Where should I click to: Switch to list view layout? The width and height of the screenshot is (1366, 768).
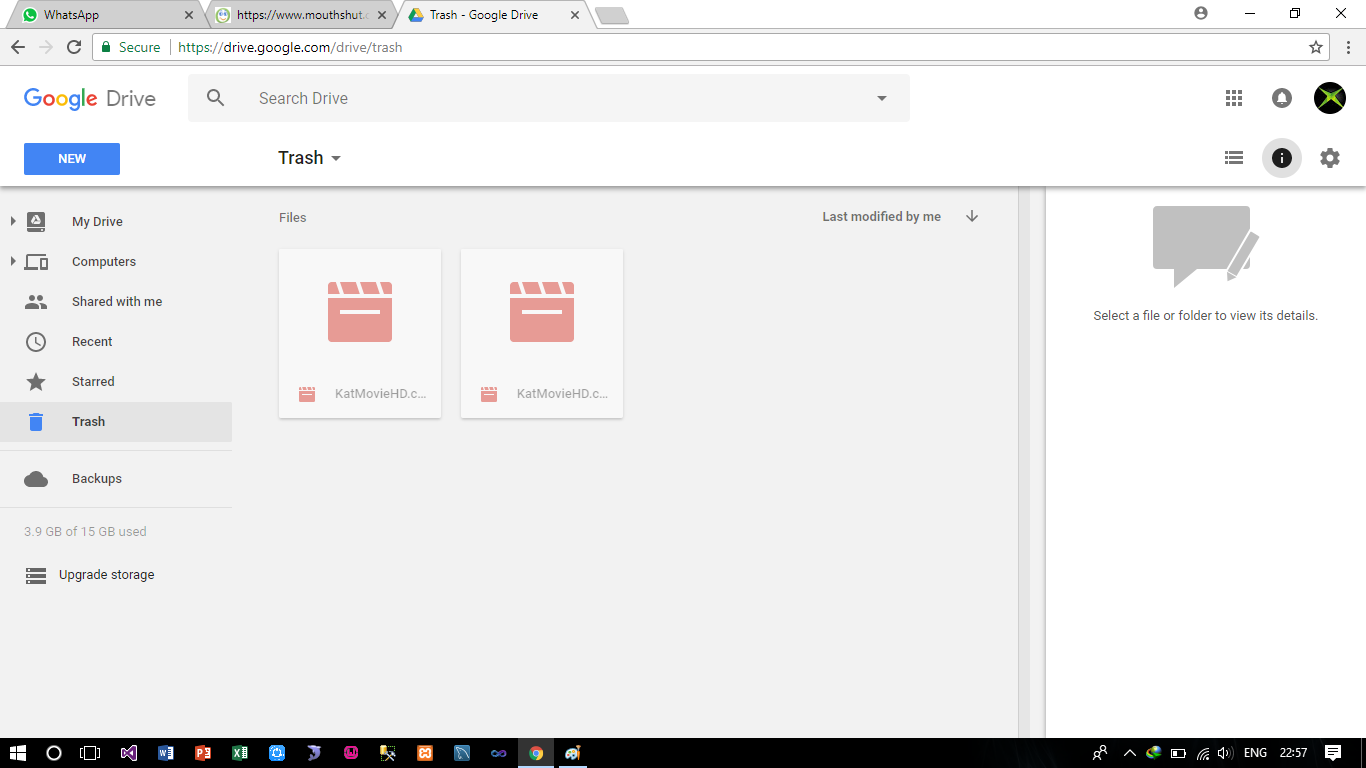click(1233, 158)
